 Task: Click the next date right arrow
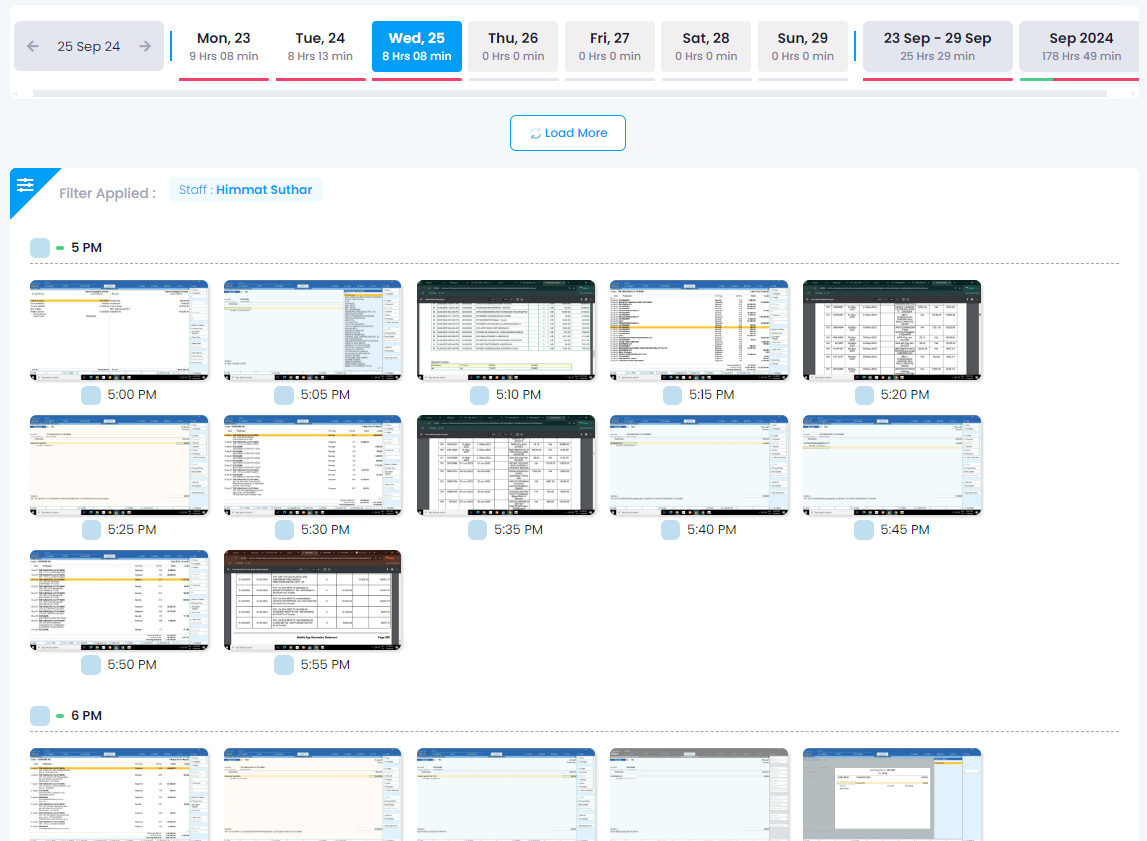pos(145,46)
